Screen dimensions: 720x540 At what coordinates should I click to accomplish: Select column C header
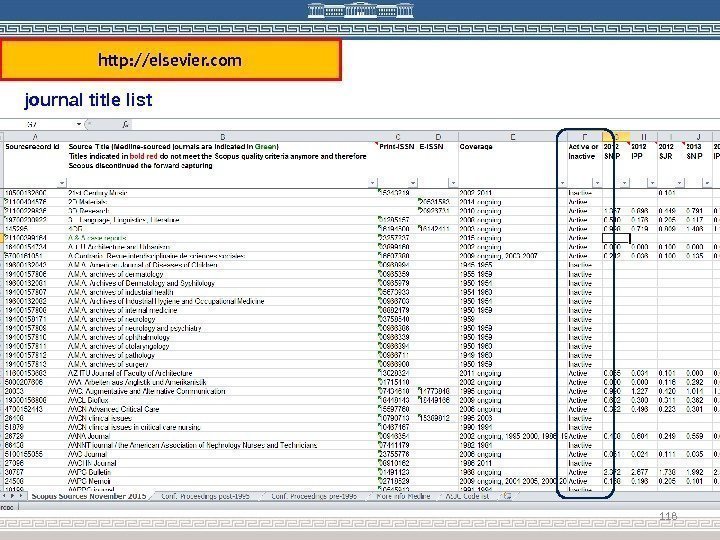coord(398,136)
